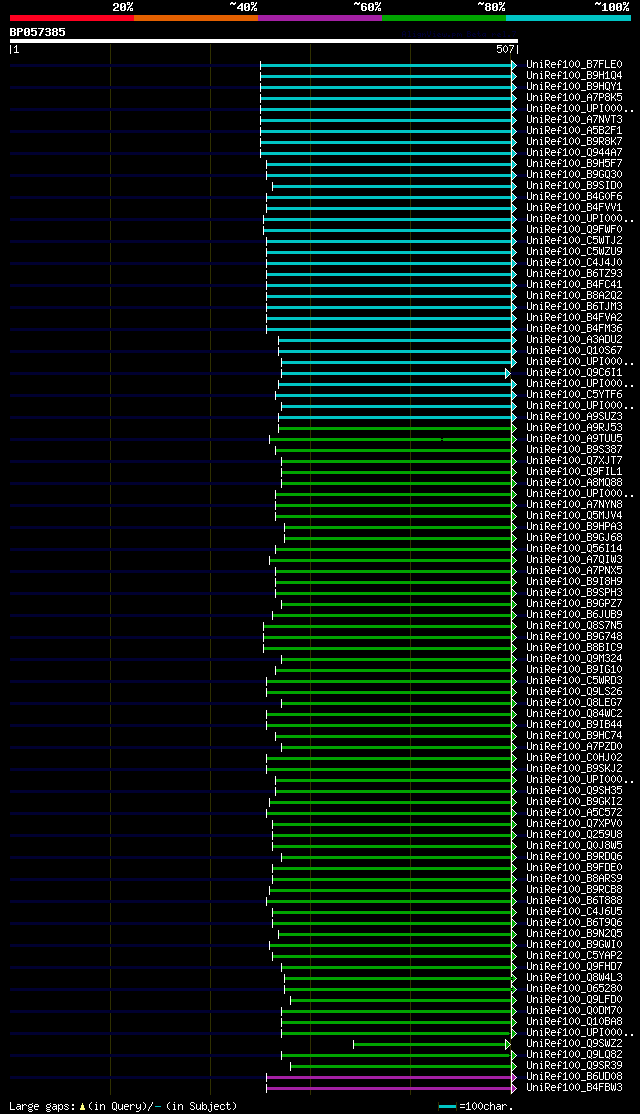
Task: Select the UniRef100_A3ADU2 label
Action: point(575,340)
